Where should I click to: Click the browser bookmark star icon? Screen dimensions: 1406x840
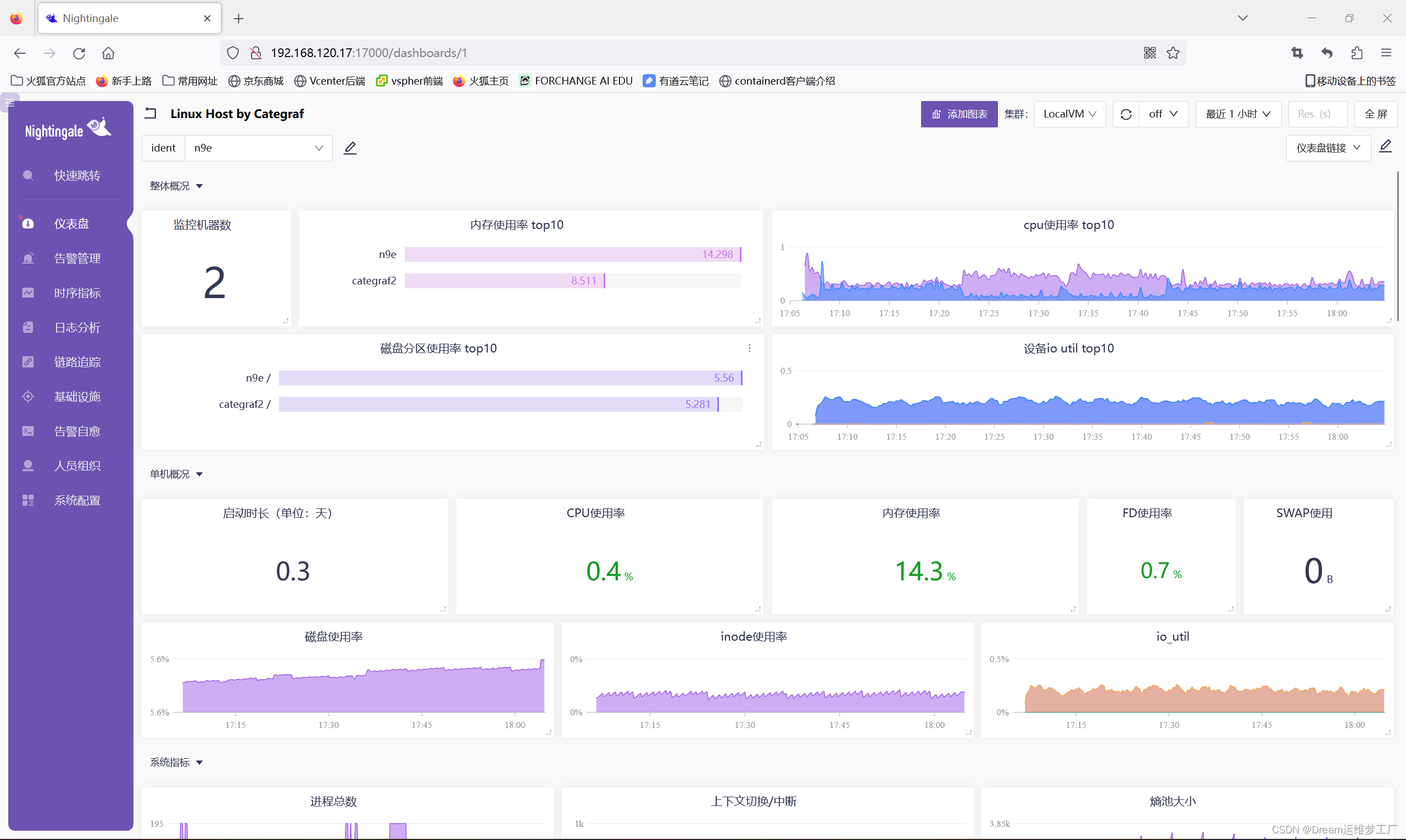1173,53
